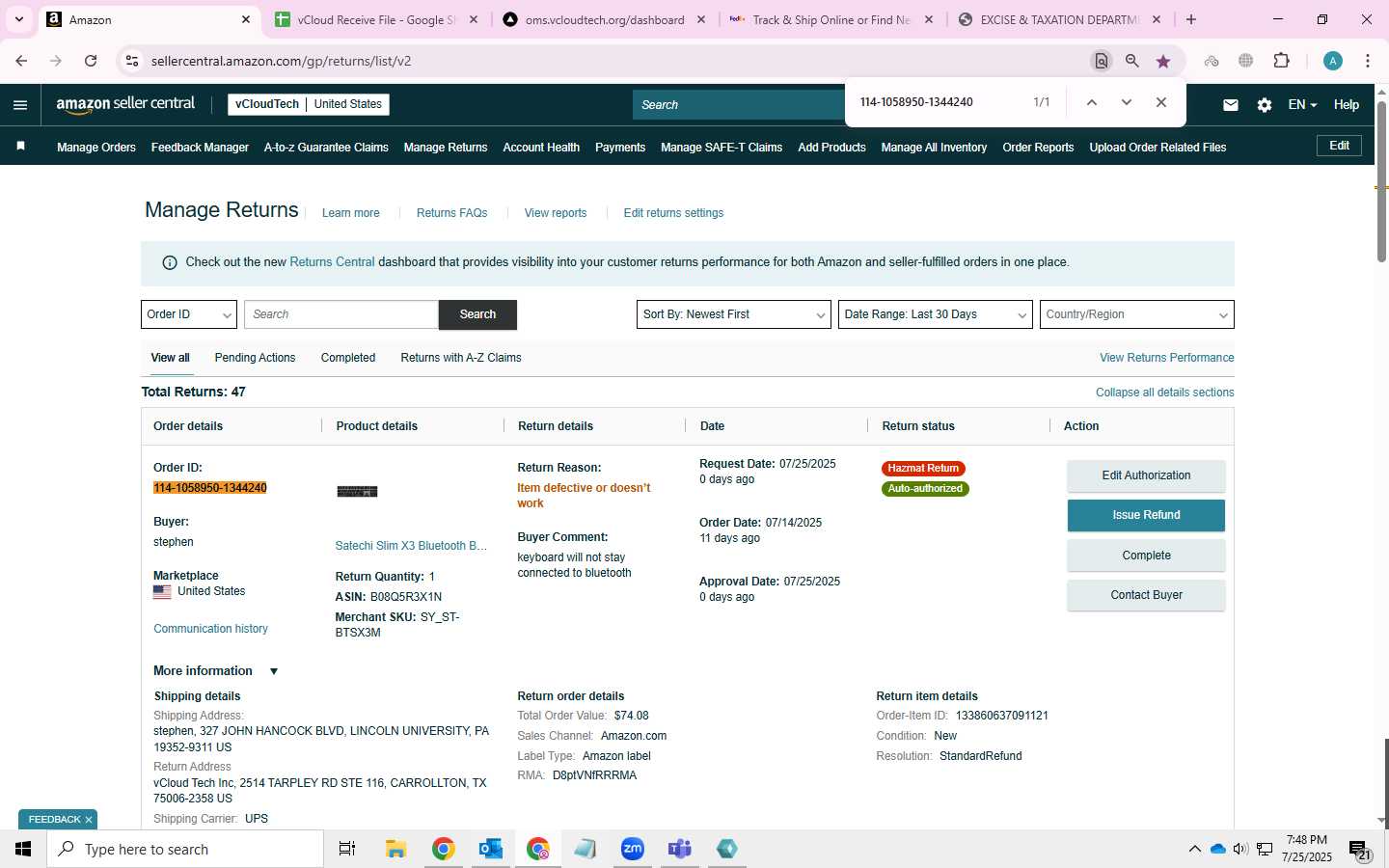Viewport: 1389px width, 868px height.
Task: Click the Contact Buyer button
Action: point(1146,595)
